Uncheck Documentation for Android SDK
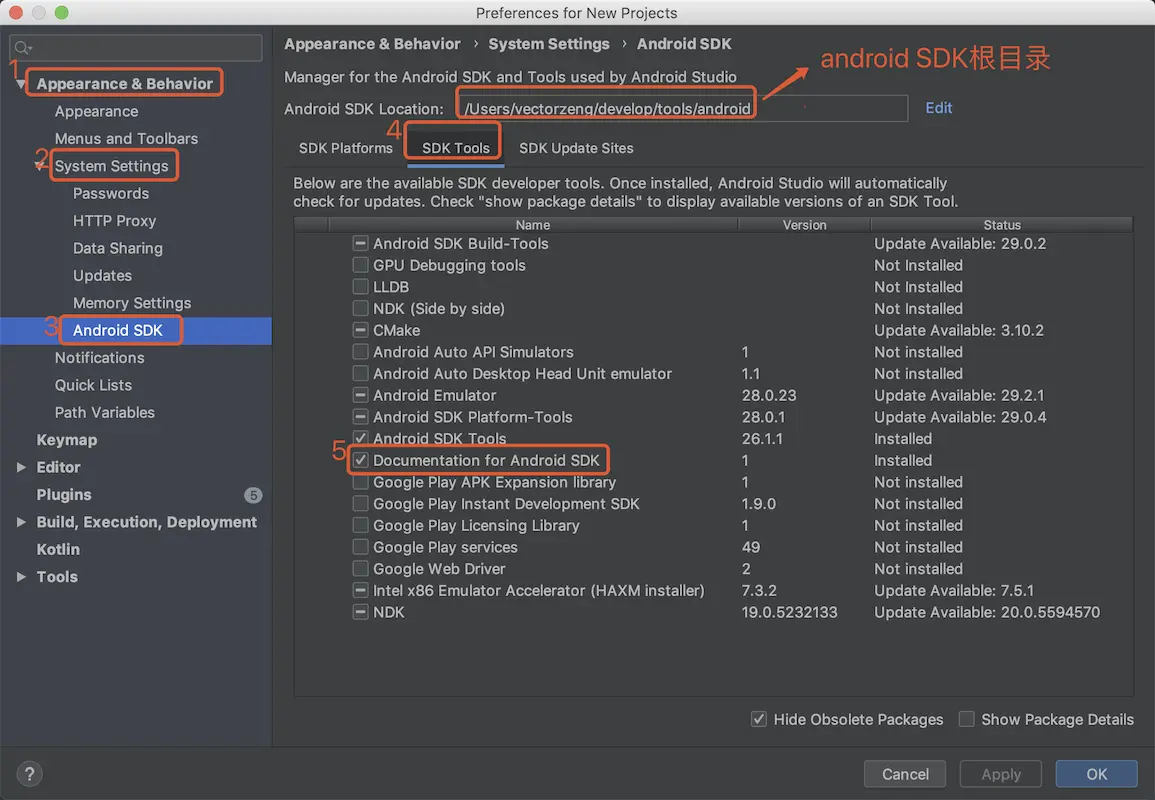The height and width of the screenshot is (800, 1155). (360, 461)
